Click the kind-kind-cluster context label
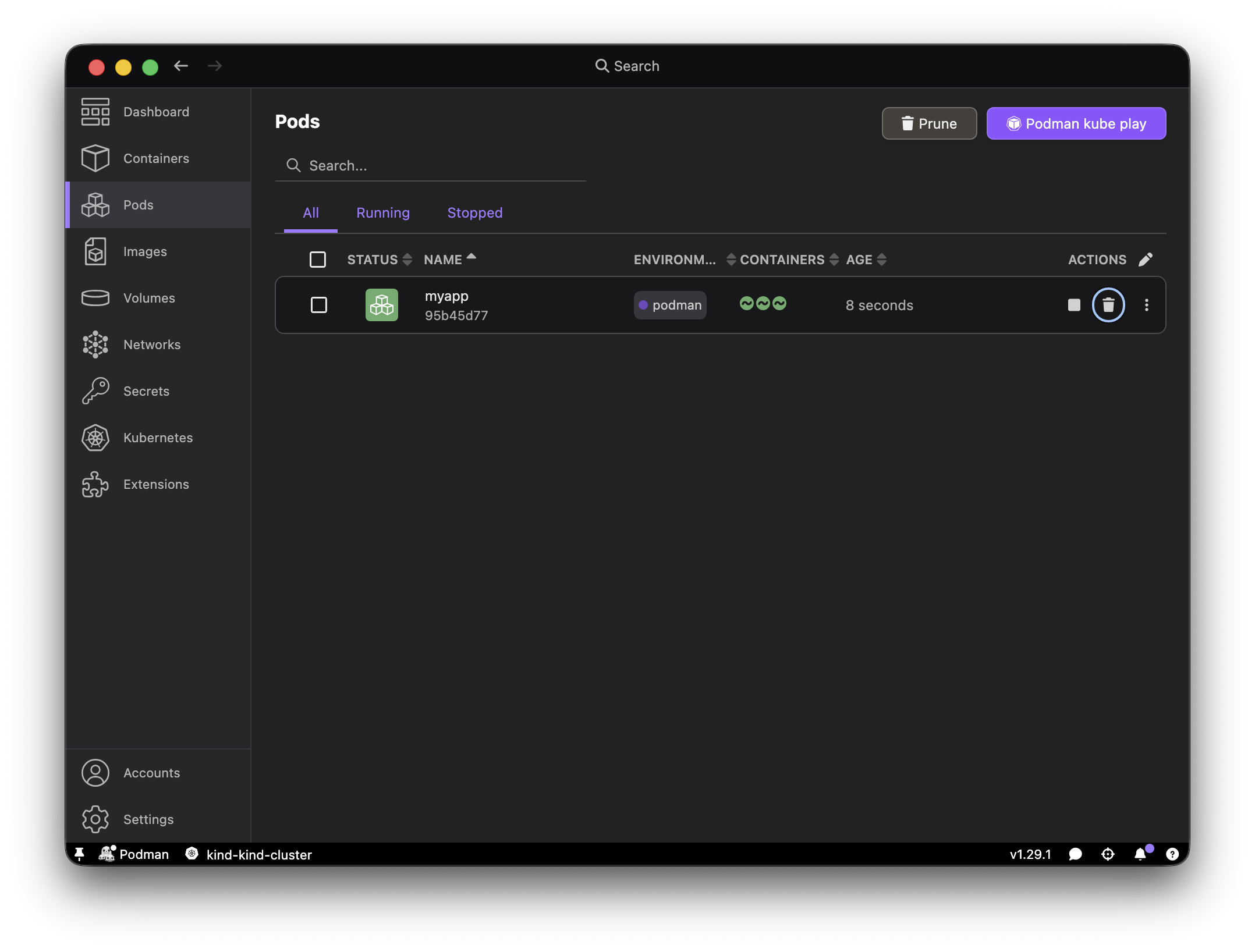 [x=259, y=854]
